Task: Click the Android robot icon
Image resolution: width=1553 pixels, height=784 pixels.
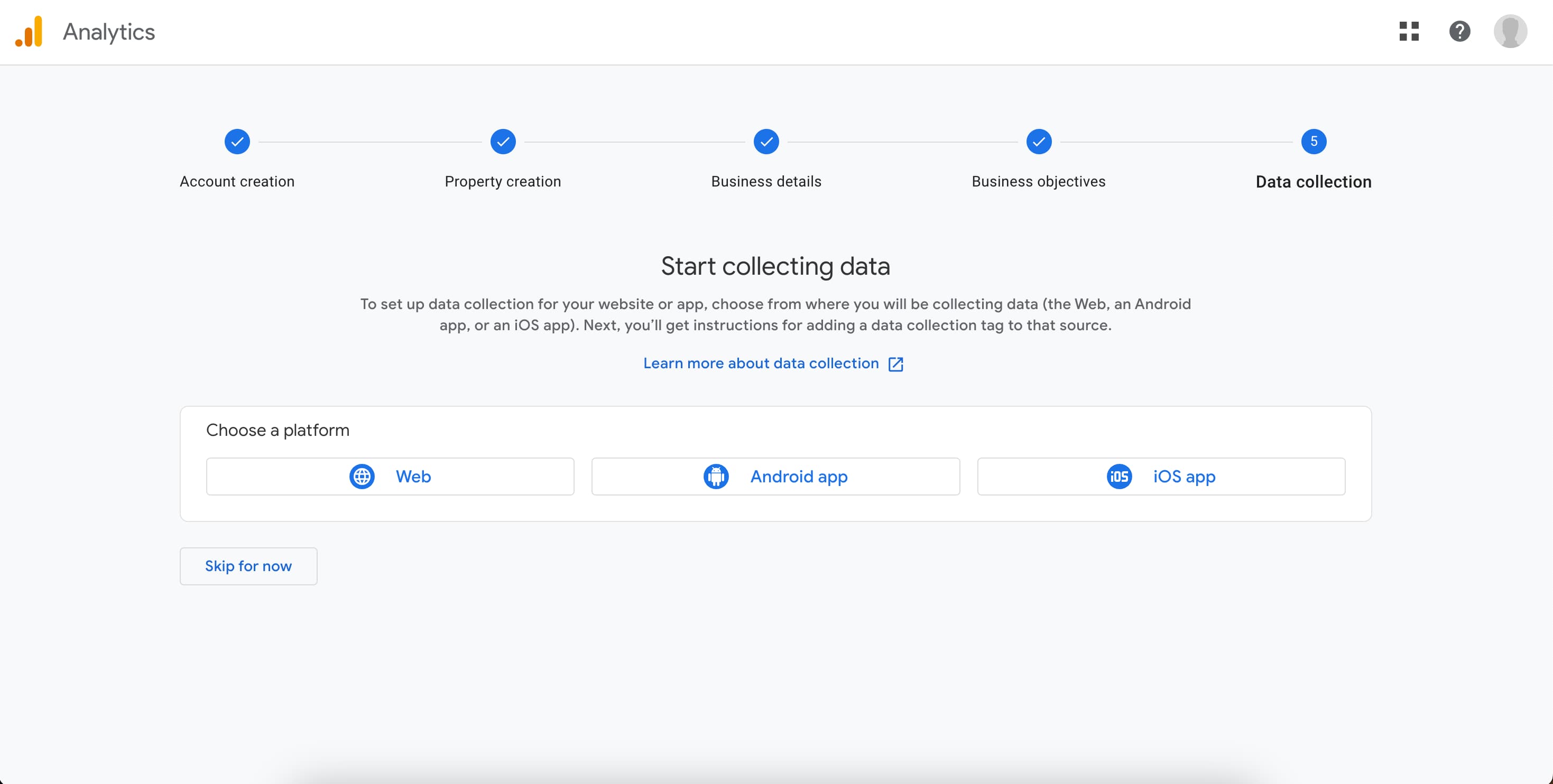Action: point(716,477)
